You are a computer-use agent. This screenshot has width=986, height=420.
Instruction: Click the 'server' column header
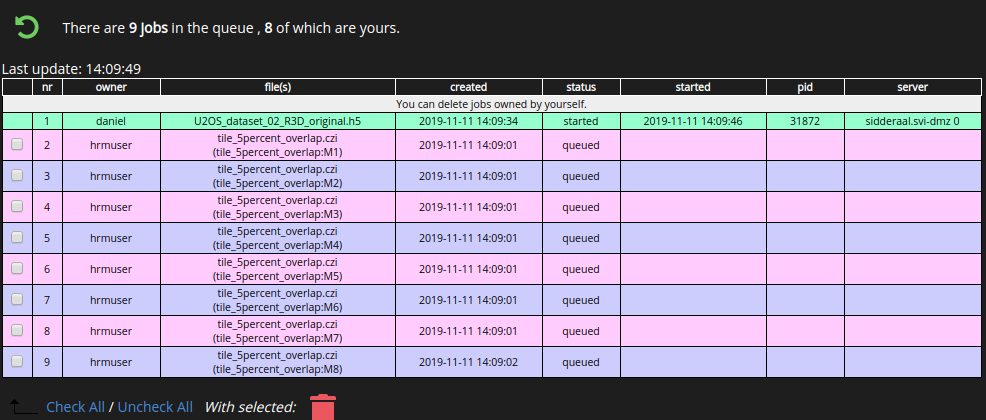[912, 87]
